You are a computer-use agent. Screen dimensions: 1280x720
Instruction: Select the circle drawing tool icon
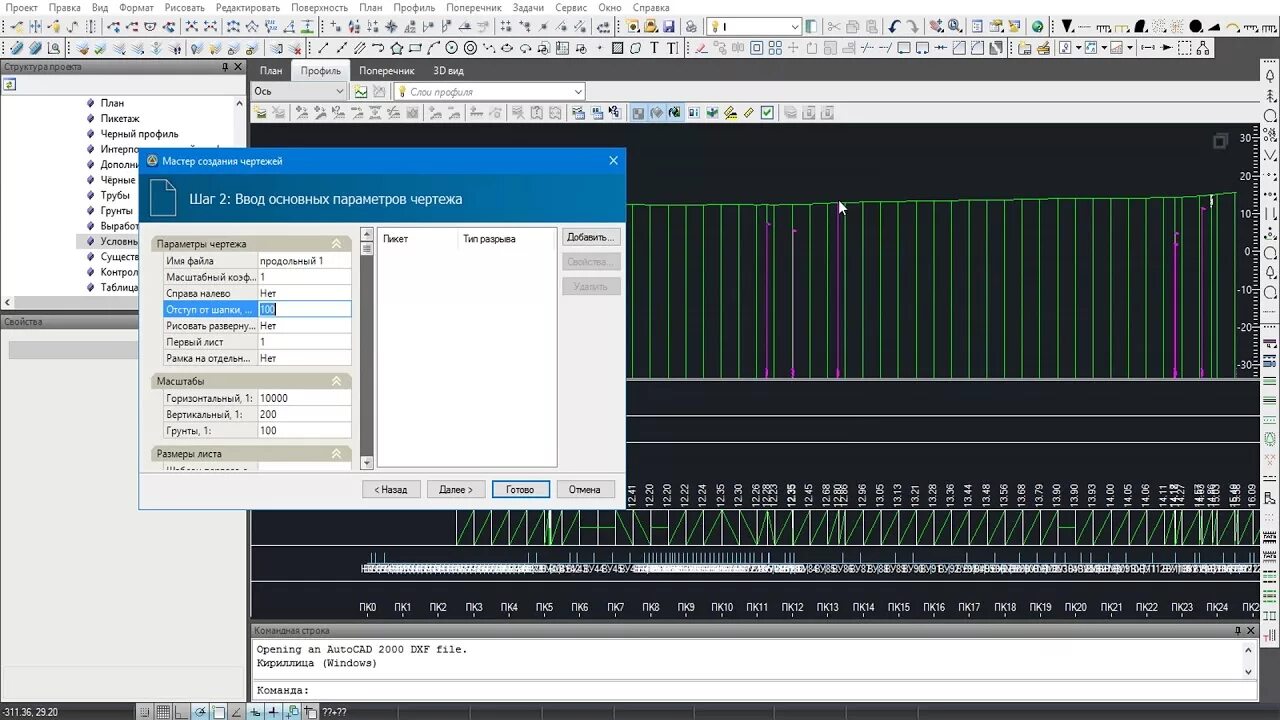452,47
